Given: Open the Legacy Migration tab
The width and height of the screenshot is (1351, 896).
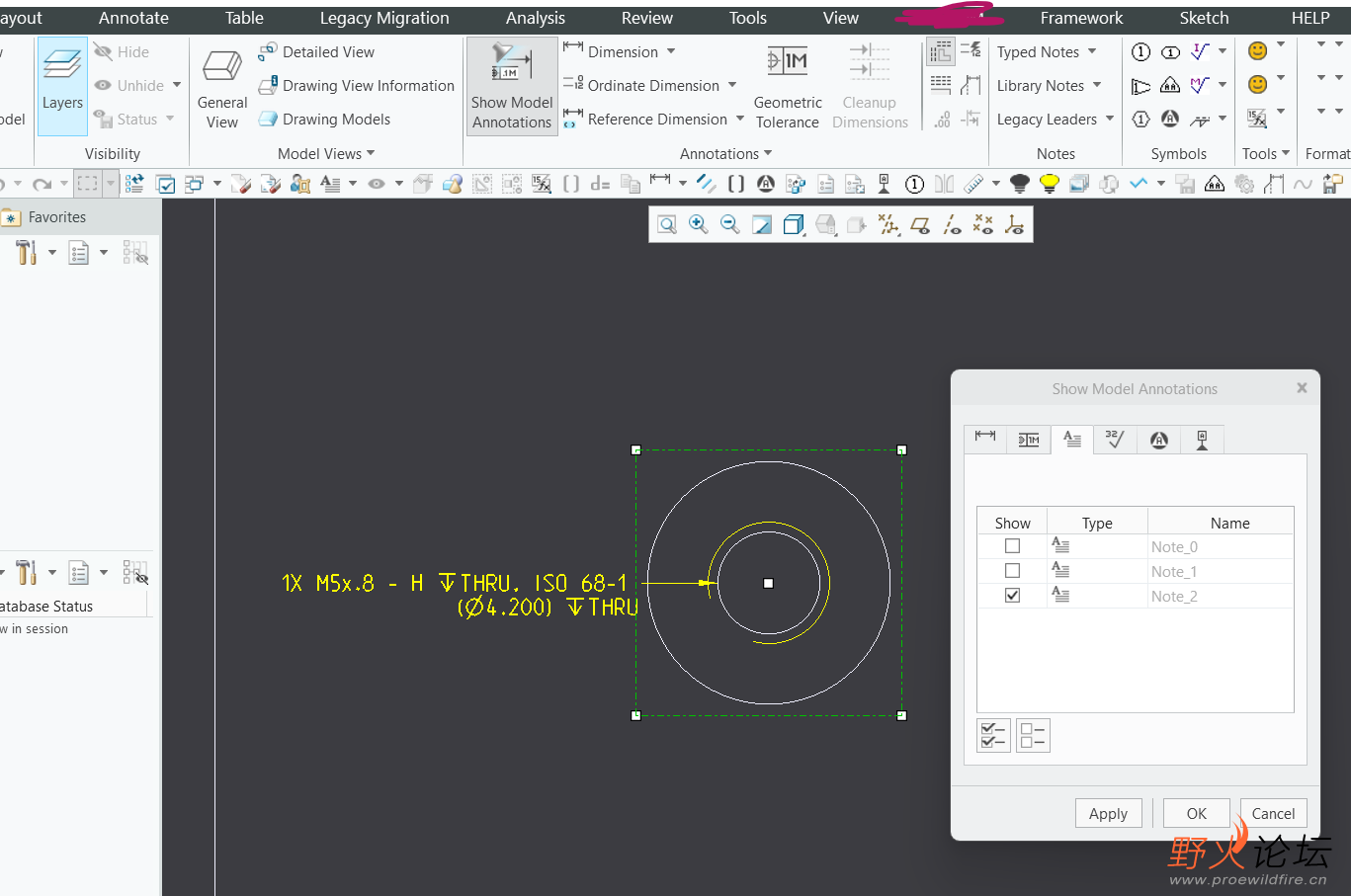Looking at the screenshot, I should click(384, 18).
